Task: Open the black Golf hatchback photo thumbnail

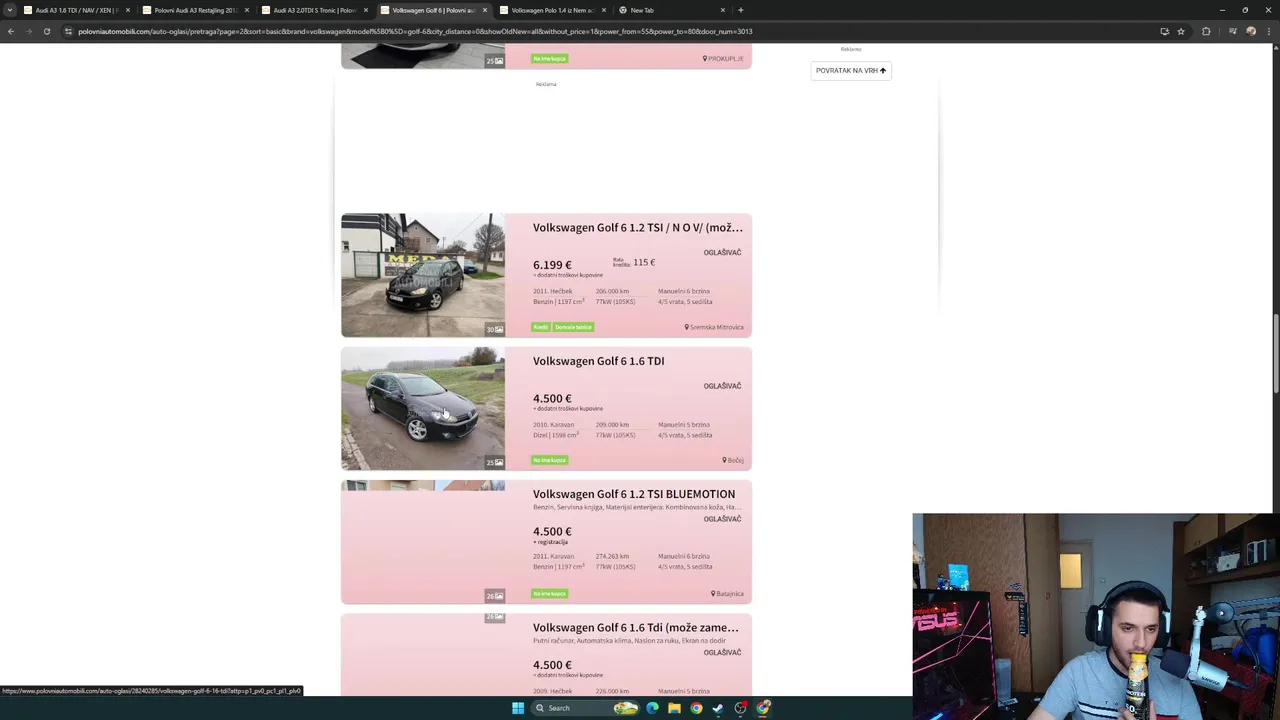Action: coord(423,275)
